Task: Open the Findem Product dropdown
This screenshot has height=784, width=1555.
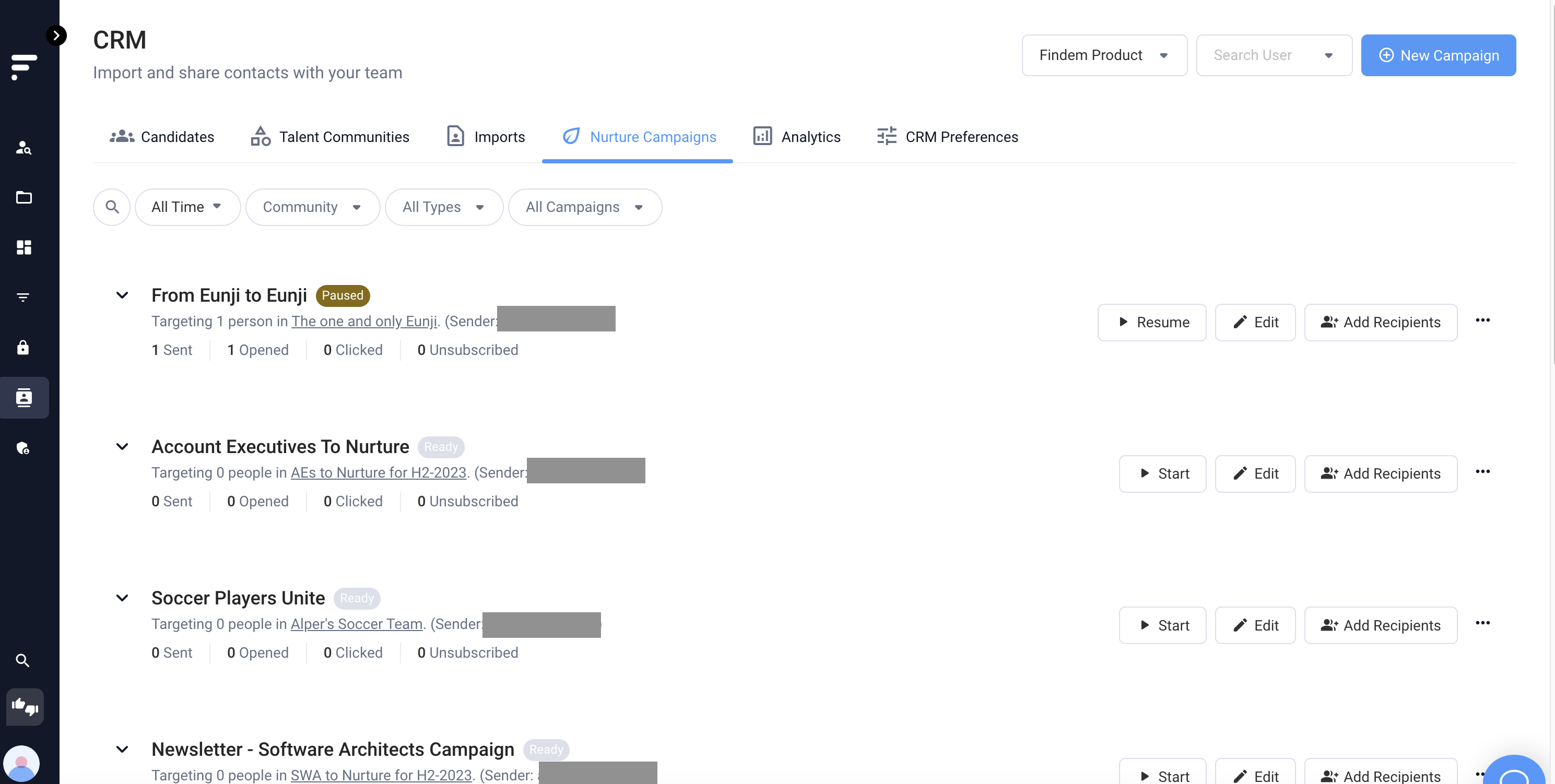Action: coord(1105,55)
